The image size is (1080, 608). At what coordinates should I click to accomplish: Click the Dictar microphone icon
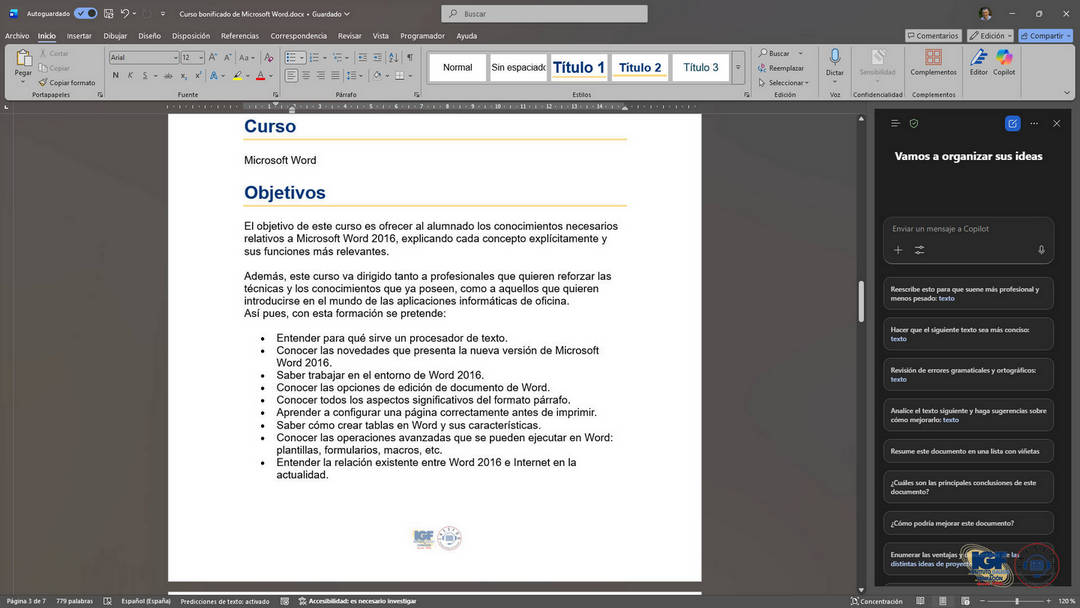(x=834, y=59)
